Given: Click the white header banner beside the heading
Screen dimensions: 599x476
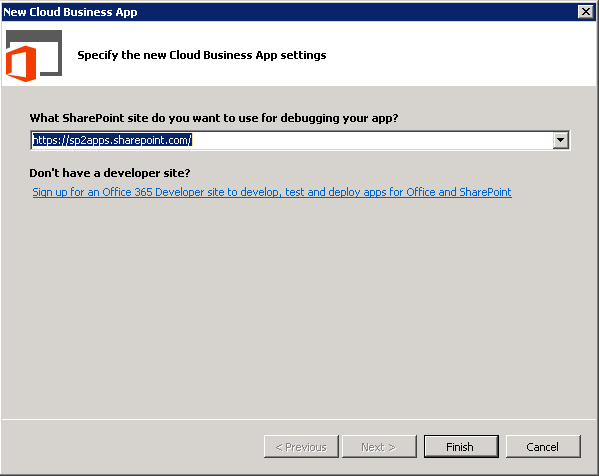Looking at the screenshot, I should (x=458, y=53).
